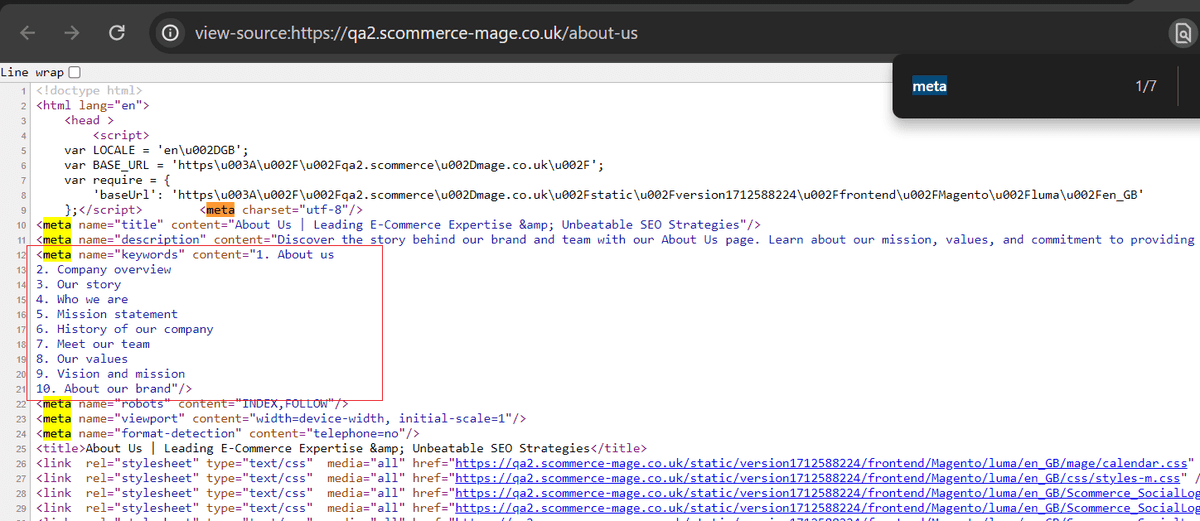Reload the view-source page

tap(117, 33)
